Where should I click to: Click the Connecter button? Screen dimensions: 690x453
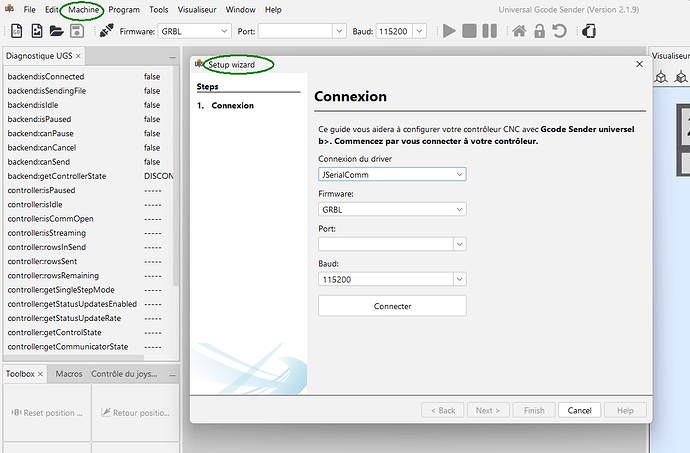392,306
